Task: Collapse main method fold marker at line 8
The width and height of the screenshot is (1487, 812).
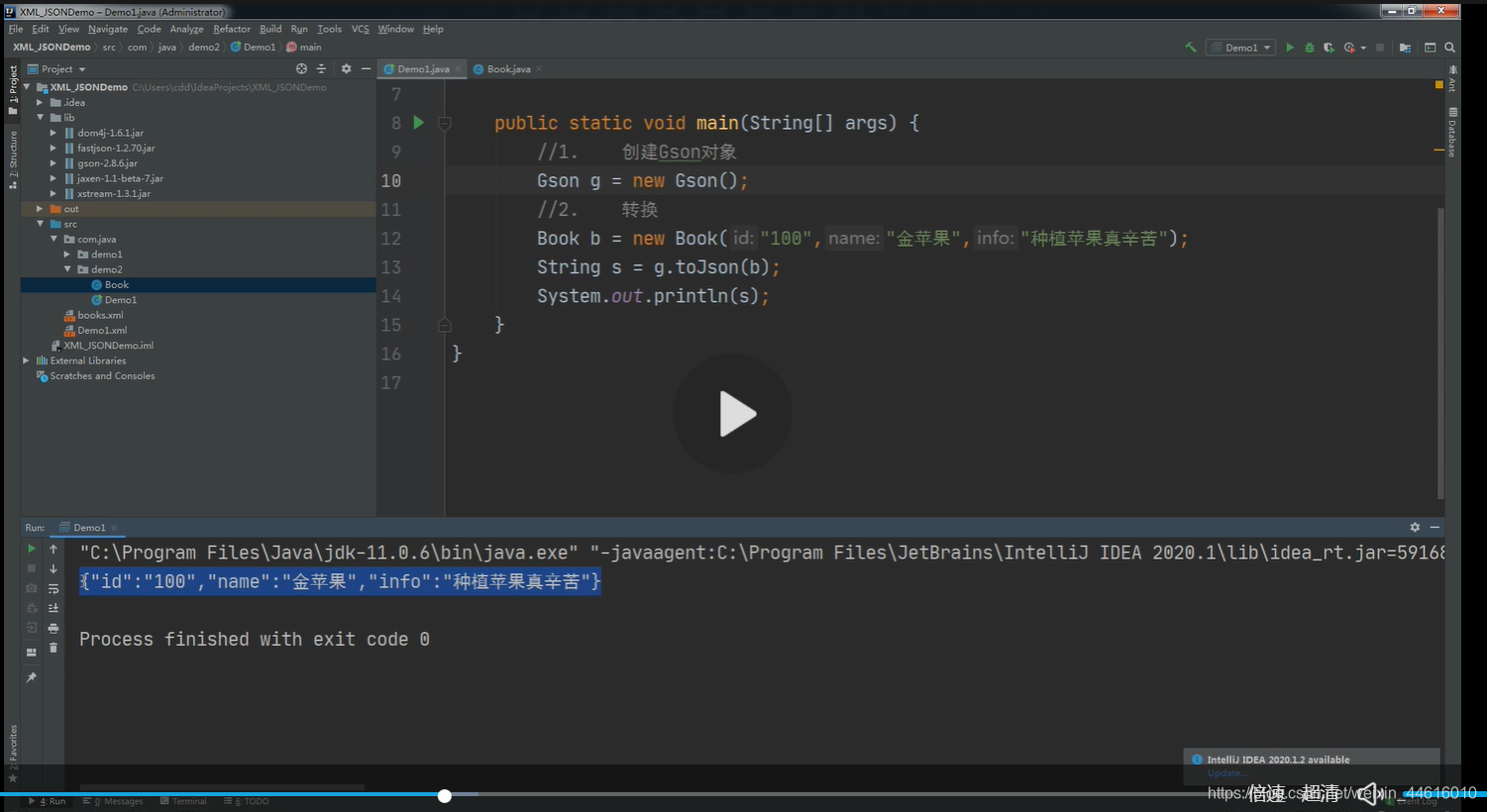Action: coord(445,123)
